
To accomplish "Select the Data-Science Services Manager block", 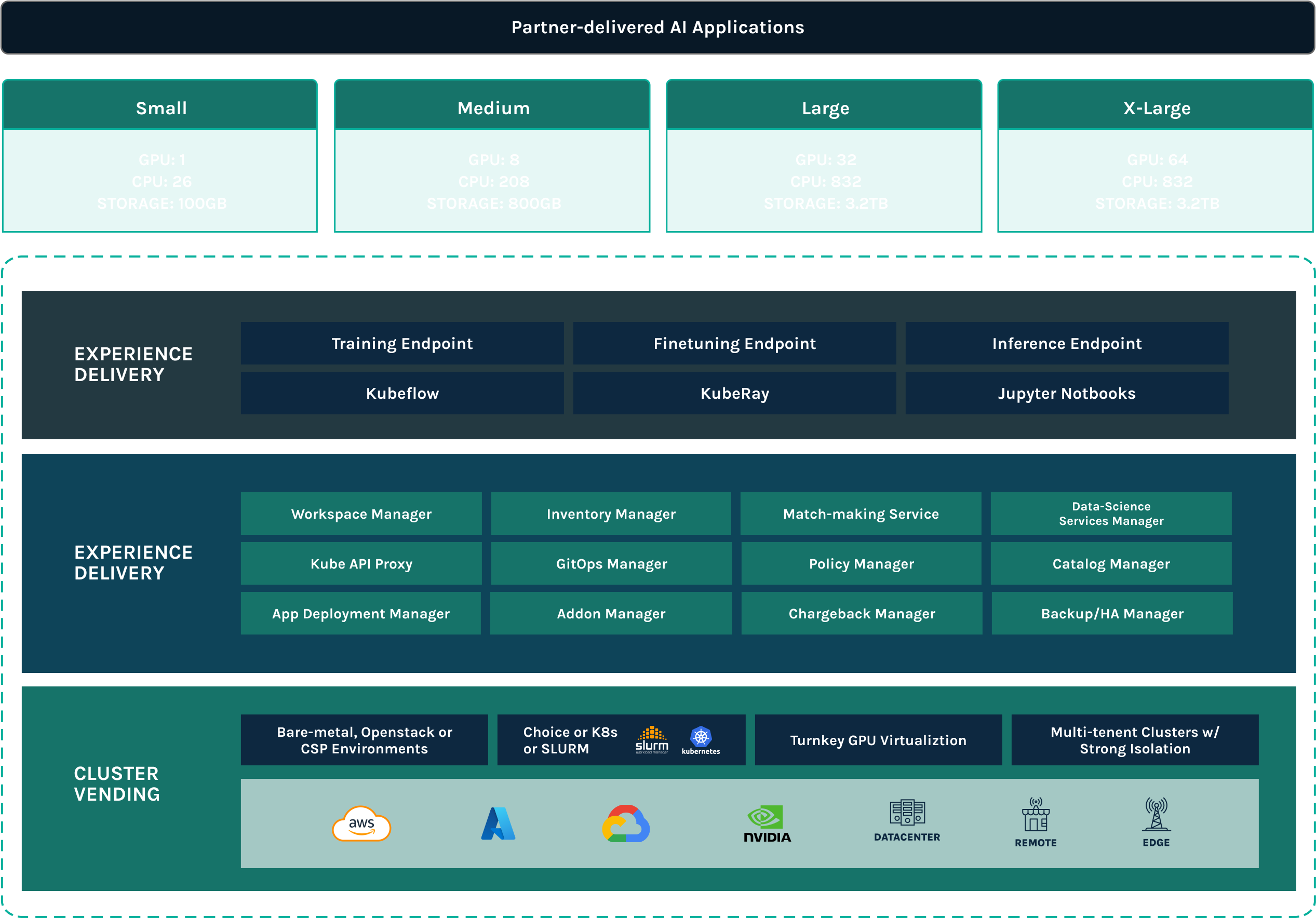I will 1110,514.
